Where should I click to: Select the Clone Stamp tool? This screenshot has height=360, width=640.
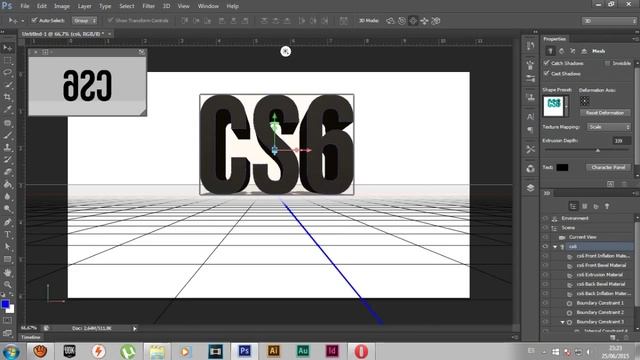coord(7,147)
